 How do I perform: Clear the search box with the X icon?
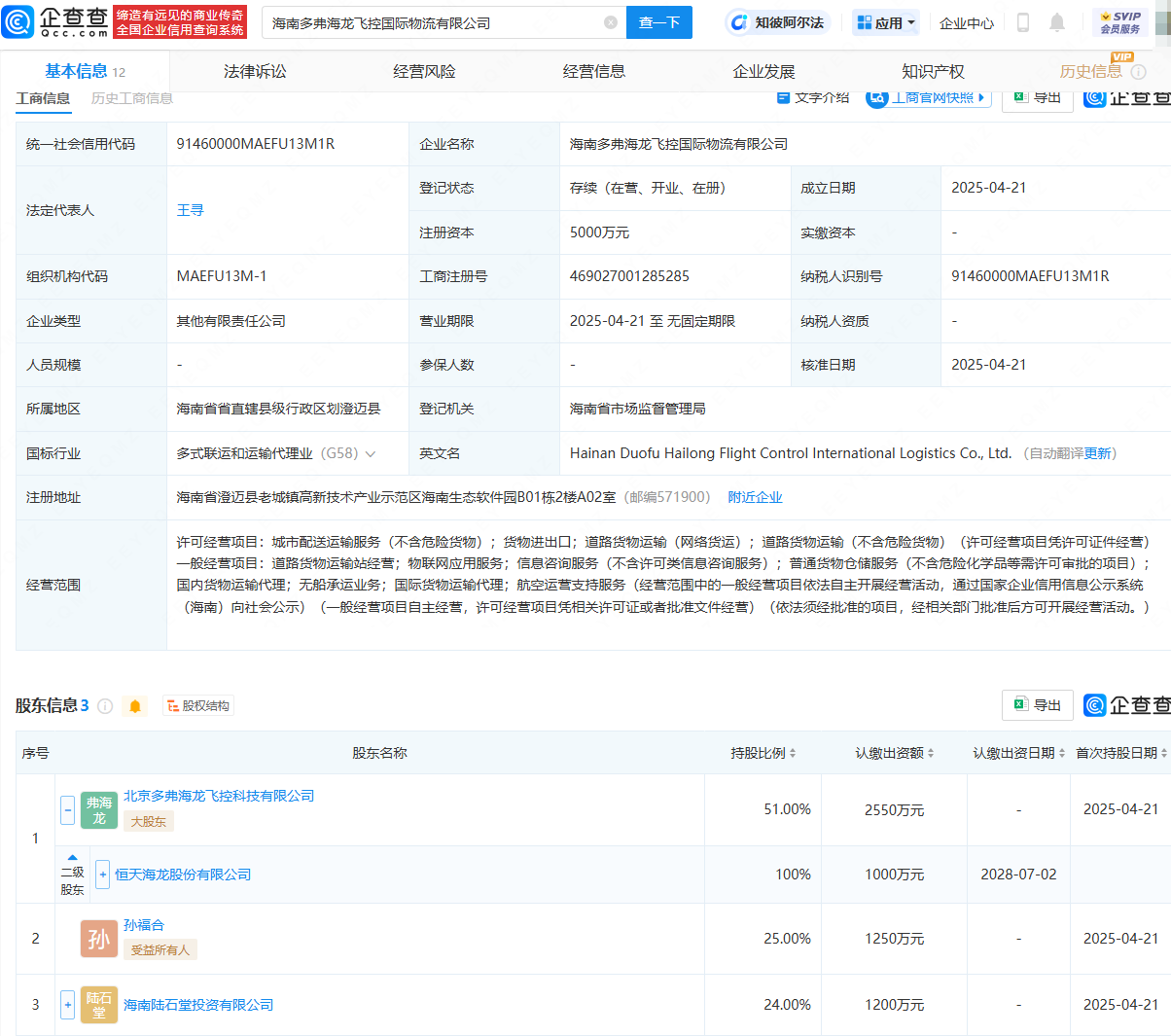(610, 22)
